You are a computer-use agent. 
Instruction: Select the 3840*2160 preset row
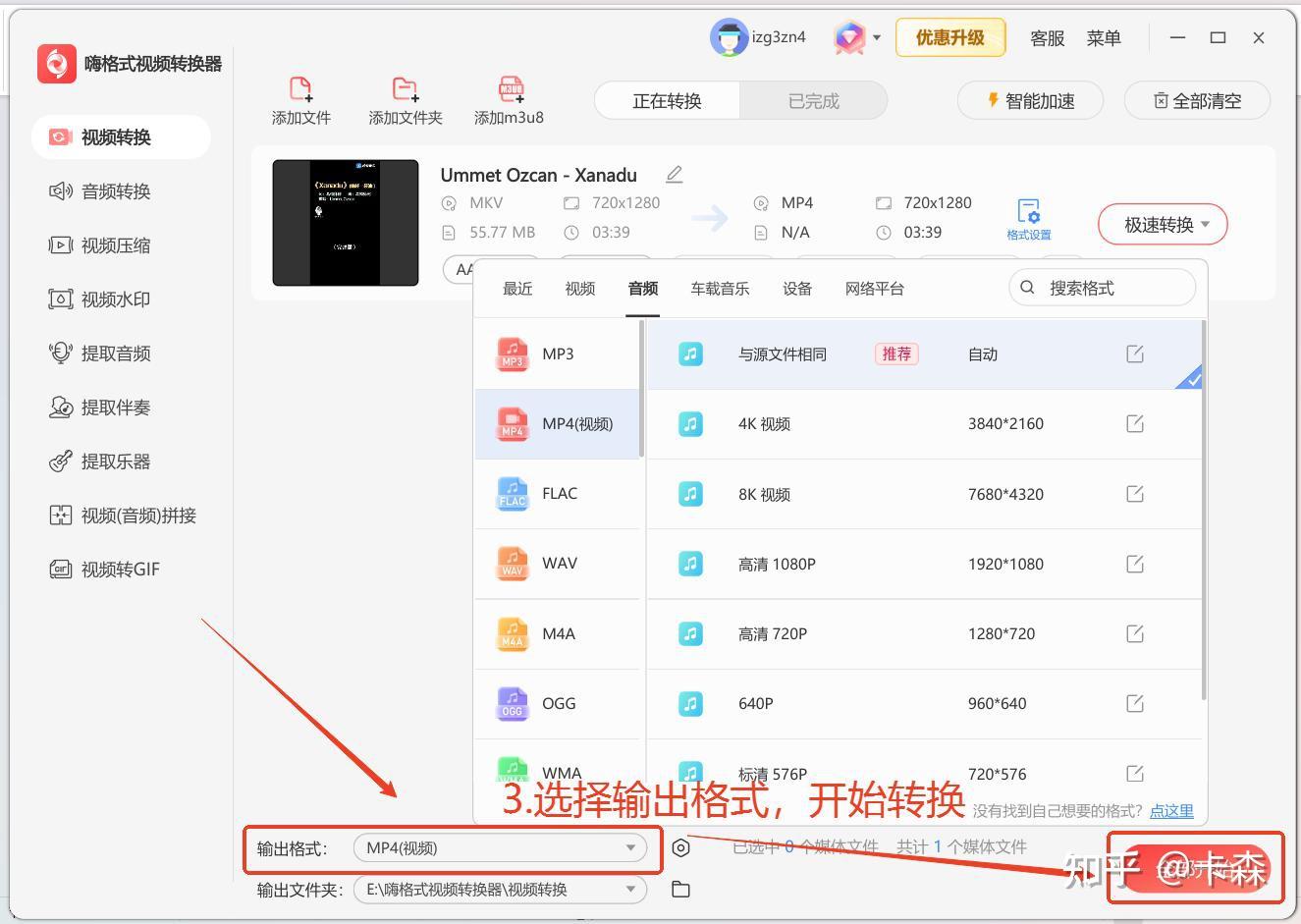(925, 424)
